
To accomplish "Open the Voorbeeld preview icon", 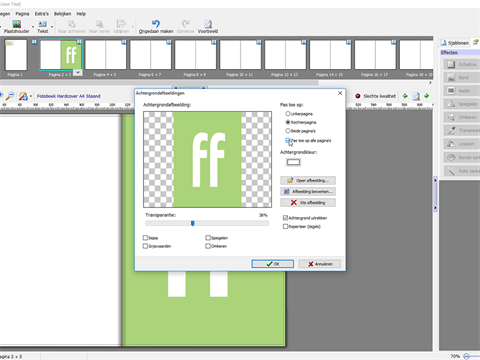I will click(x=208, y=24).
